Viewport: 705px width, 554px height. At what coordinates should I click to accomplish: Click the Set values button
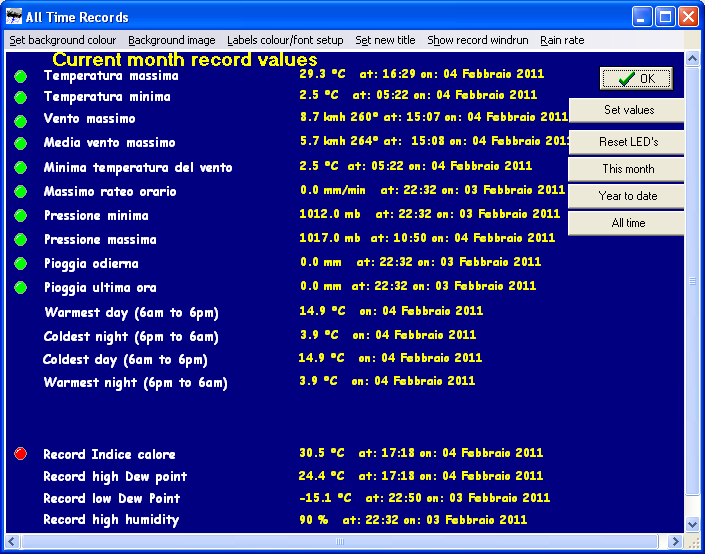pos(627,110)
